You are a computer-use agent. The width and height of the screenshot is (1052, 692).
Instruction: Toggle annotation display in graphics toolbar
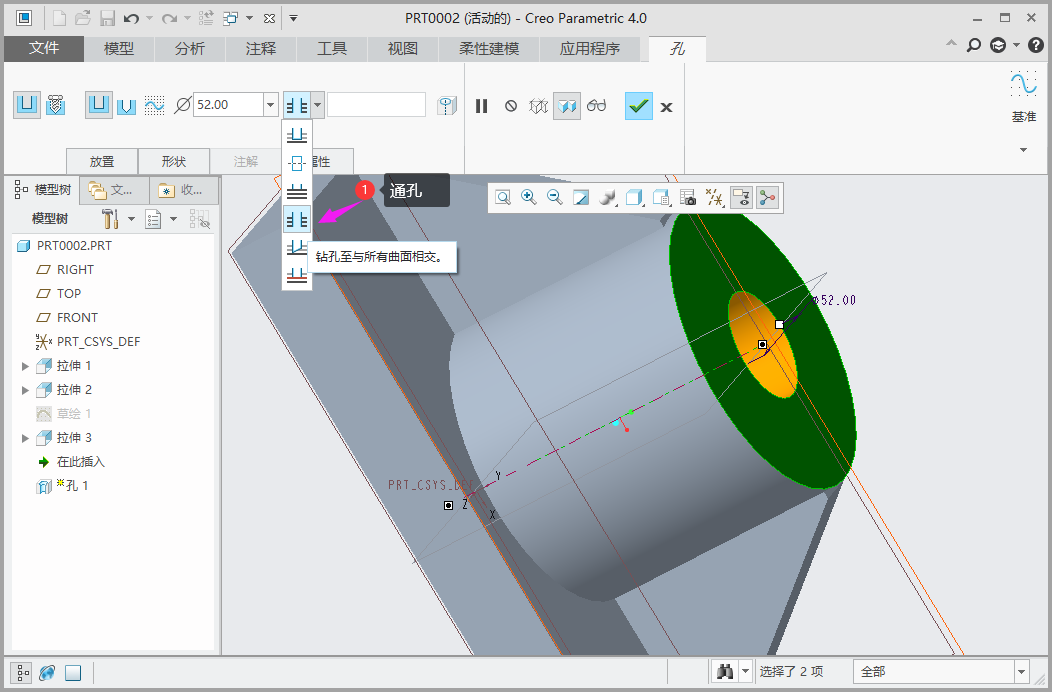coord(741,198)
